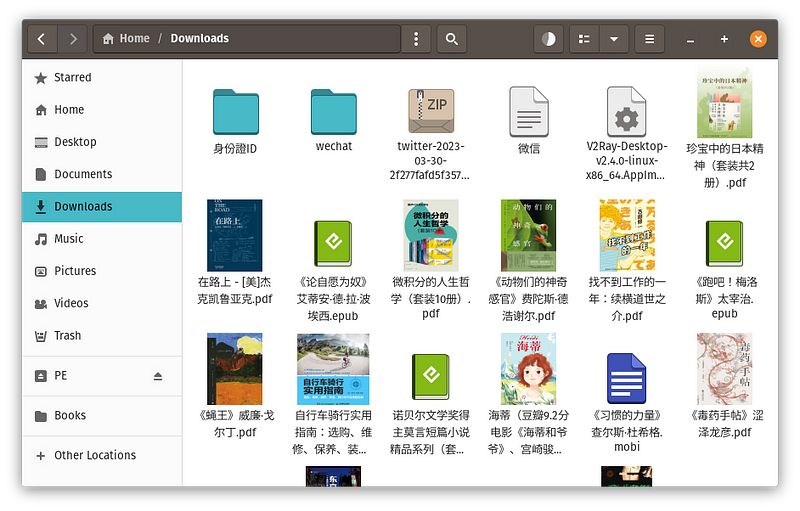This screenshot has height=511, width=800.
Task: Select the 身份證ID folder
Action: (x=235, y=112)
